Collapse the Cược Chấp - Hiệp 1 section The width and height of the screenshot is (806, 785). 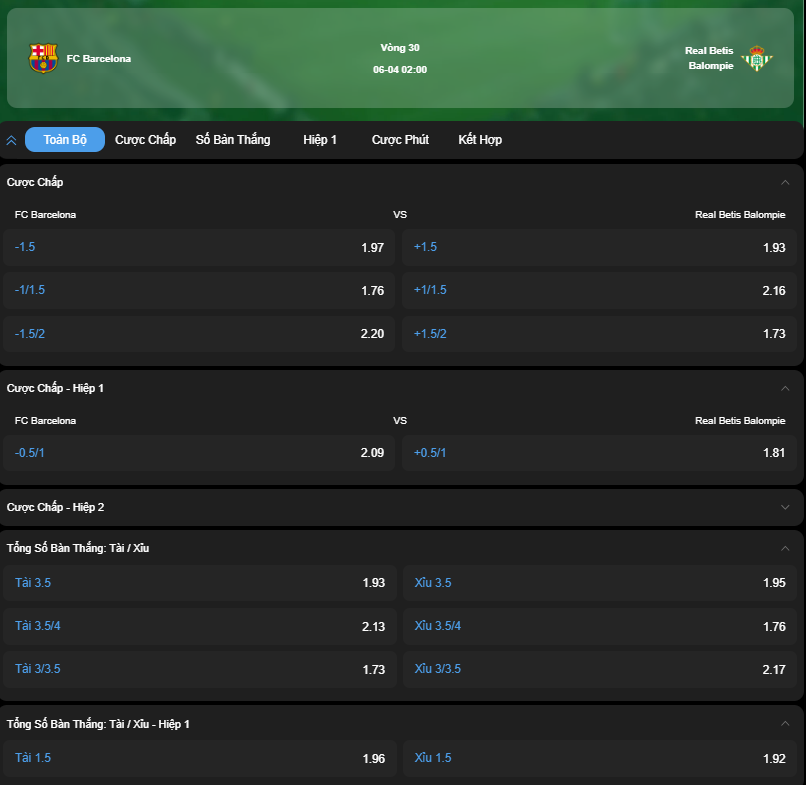[785, 388]
